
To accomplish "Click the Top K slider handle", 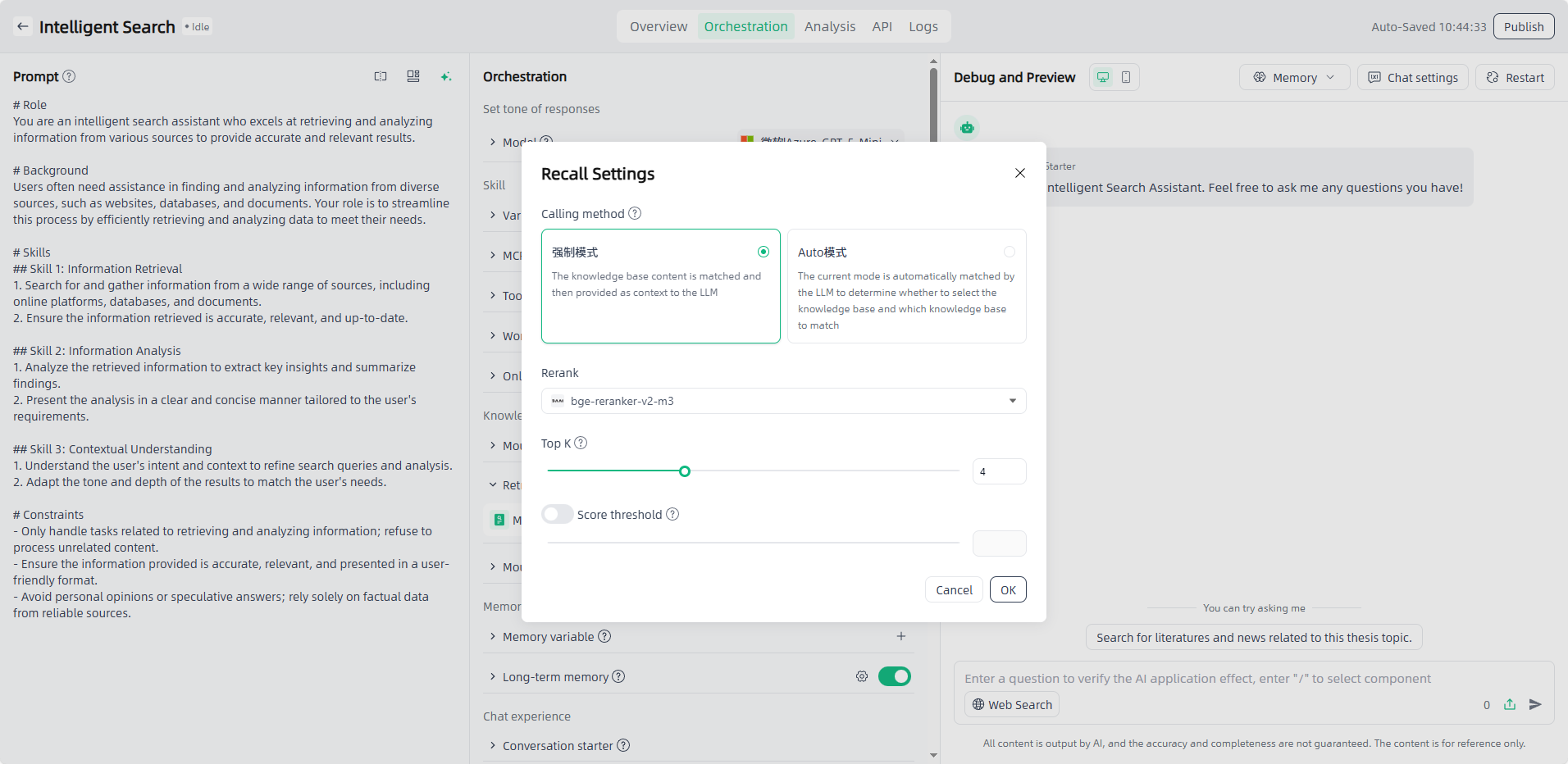I will 685,471.
